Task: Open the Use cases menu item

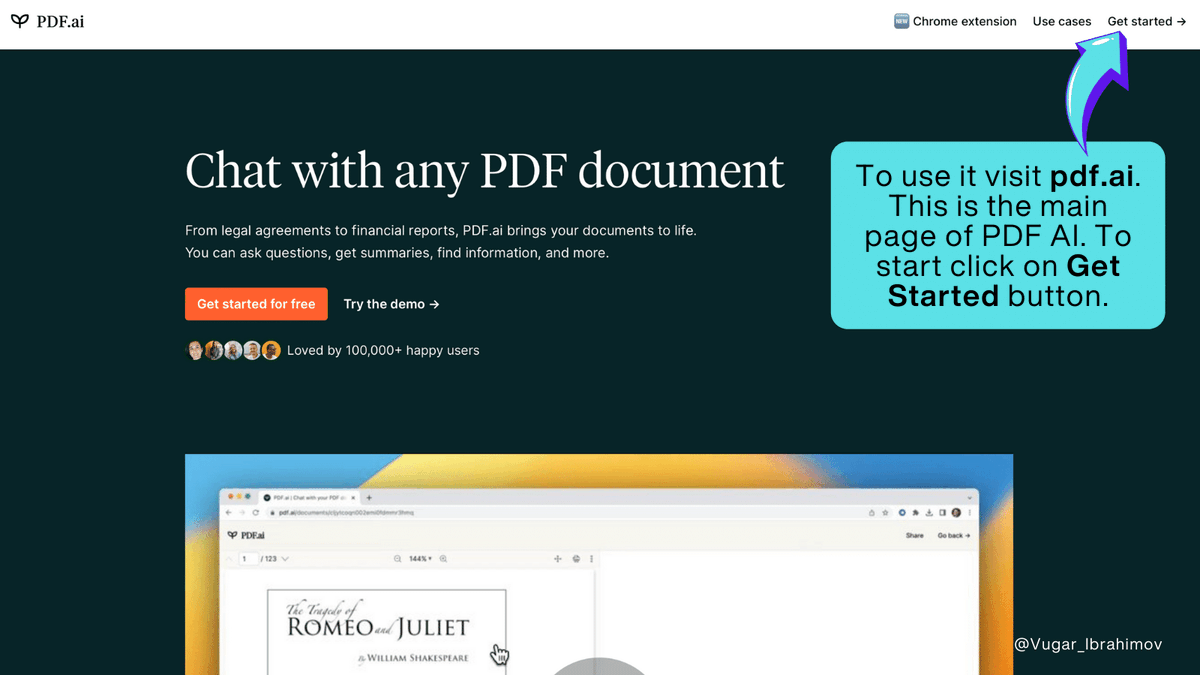Action: click(x=1062, y=21)
